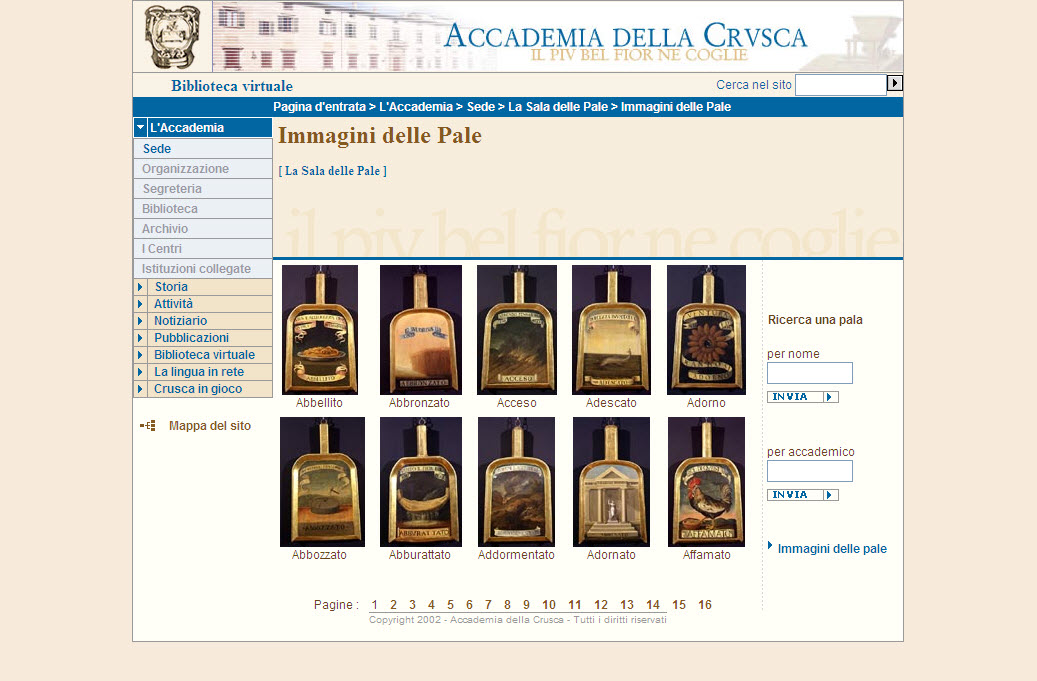Click the Accademia della Crusca crest logo
The width and height of the screenshot is (1037, 681).
172,37
